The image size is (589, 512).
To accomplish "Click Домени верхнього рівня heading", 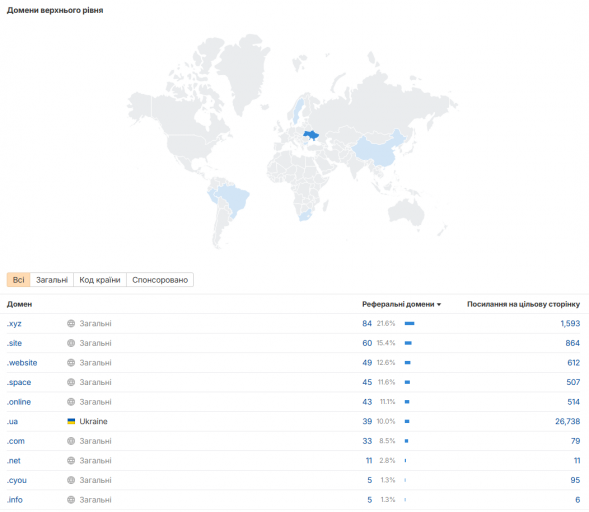I will (55, 10).
